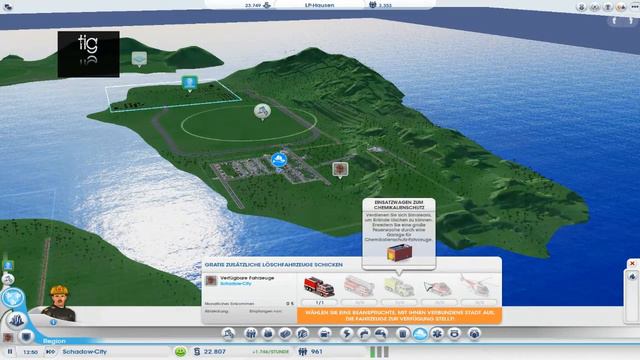Open the power lightning bolt menu
Screen dimensions: 640x360
347,334
